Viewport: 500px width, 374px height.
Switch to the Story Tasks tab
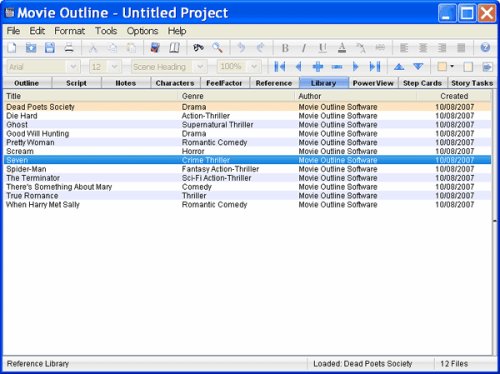tap(471, 83)
